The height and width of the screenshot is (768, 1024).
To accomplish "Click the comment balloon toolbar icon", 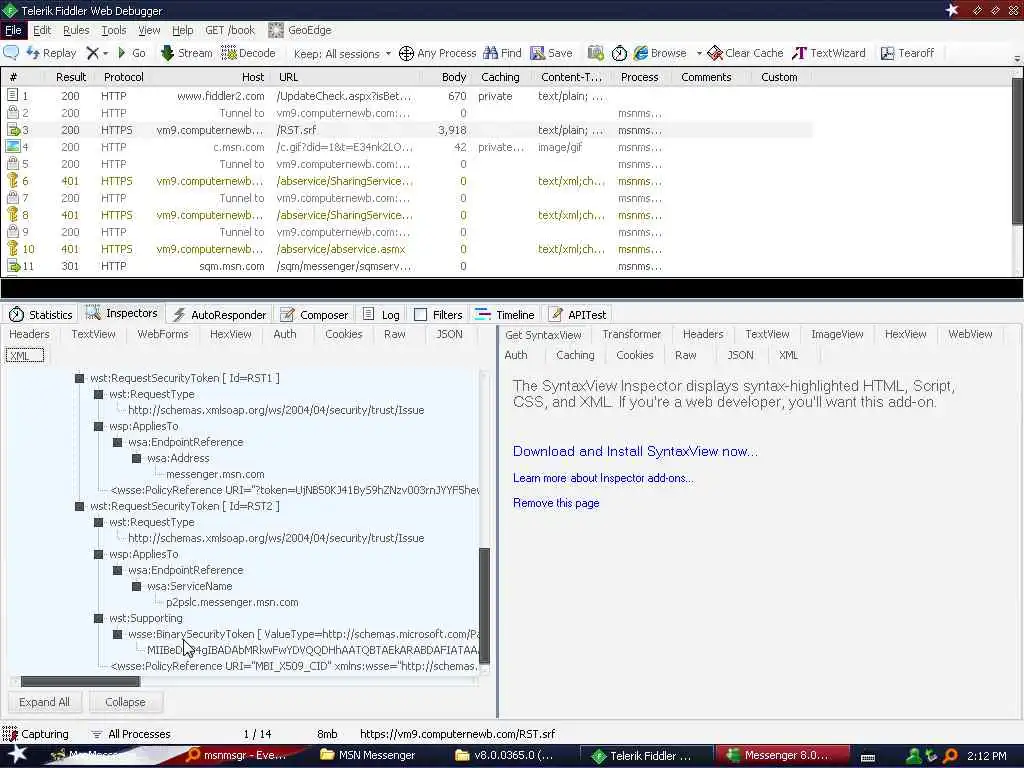I will click(11, 53).
